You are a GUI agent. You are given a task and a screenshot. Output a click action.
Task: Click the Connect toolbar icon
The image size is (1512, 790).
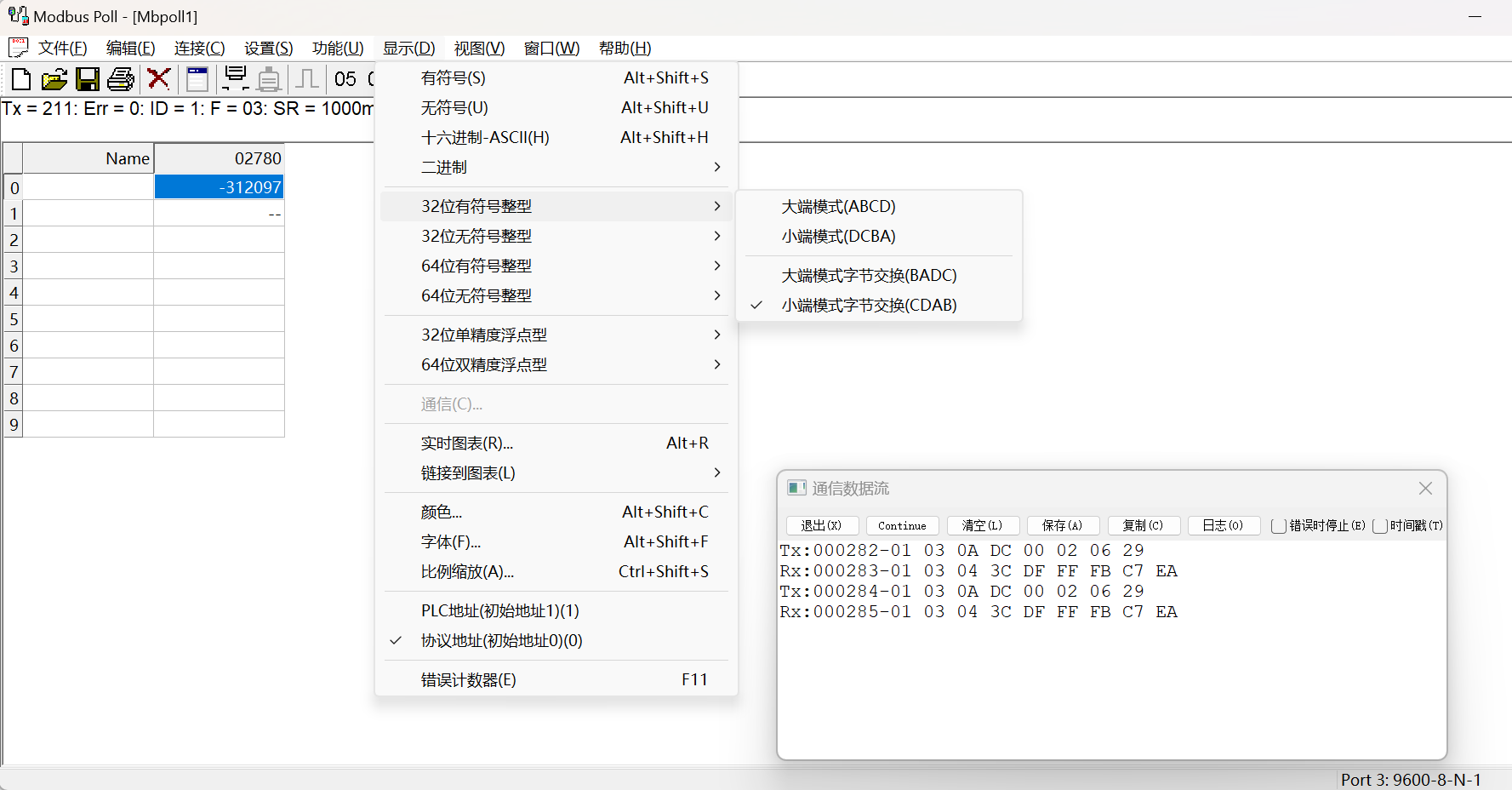(x=235, y=79)
